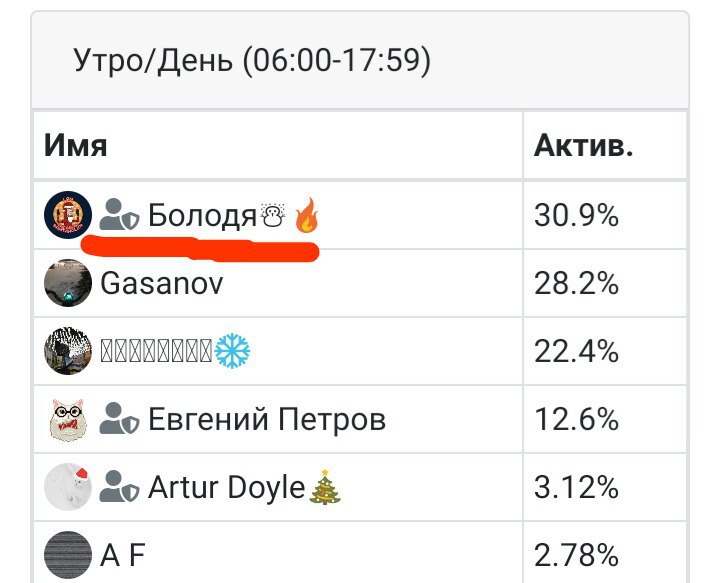Viewport: 720px width, 583px height.
Task: Click the A F user's gray avatar
Action: [x=68, y=554]
